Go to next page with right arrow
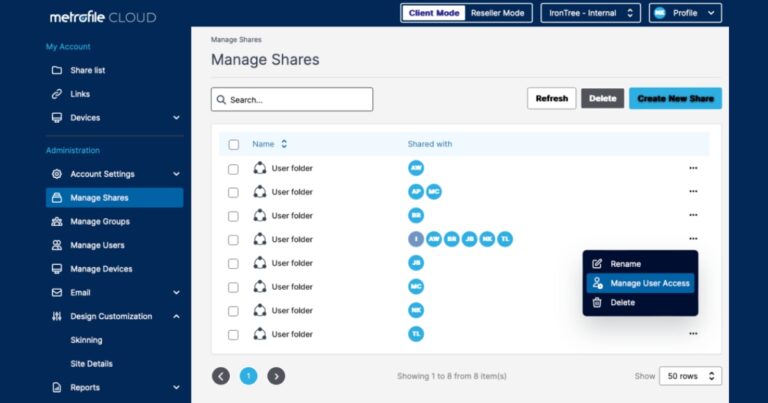This screenshot has height=403, width=768. click(x=276, y=376)
